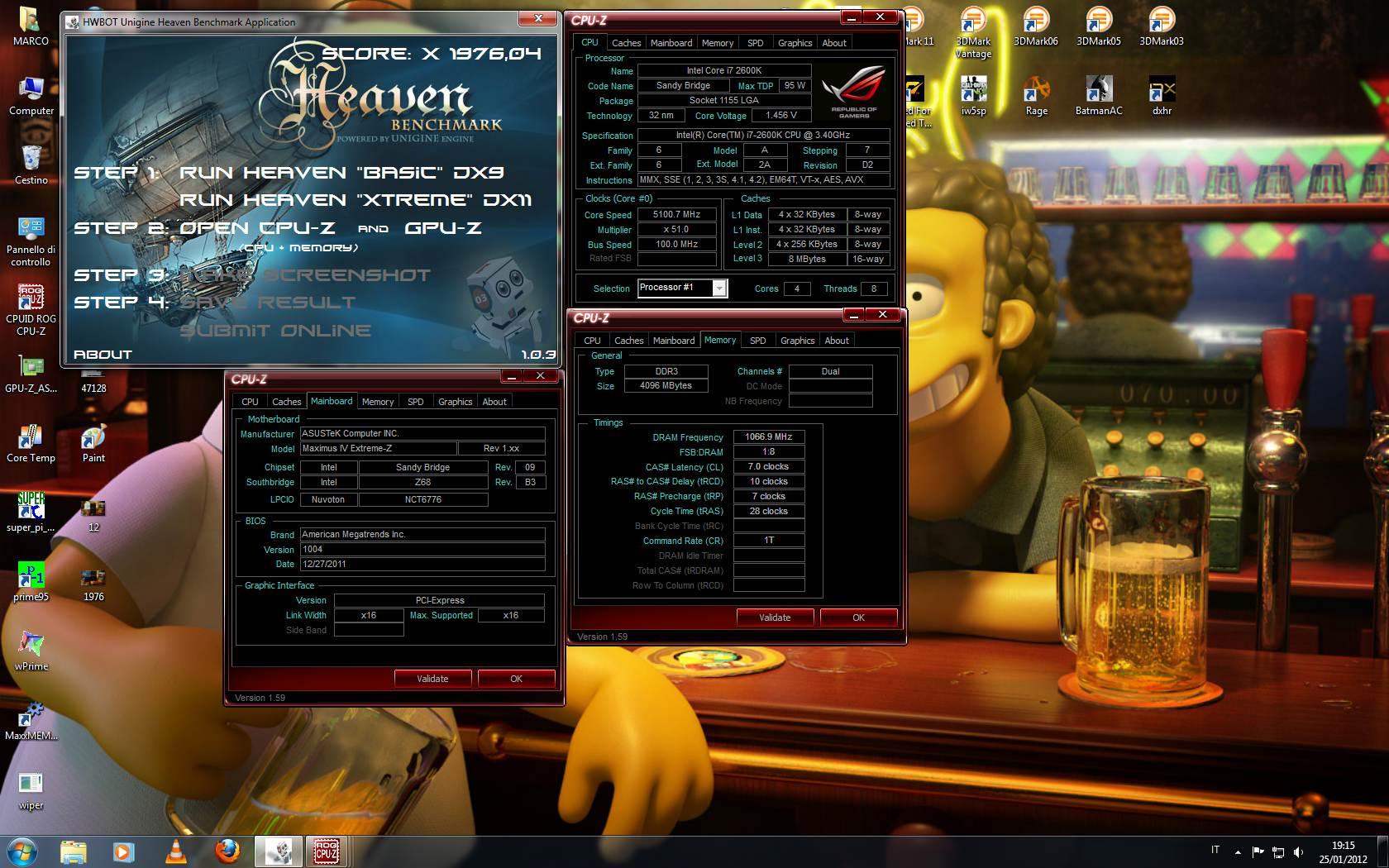The height and width of the screenshot is (868, 1389).
Task: Launch the Paint desktop shortcut
Action: coord(93,442)
